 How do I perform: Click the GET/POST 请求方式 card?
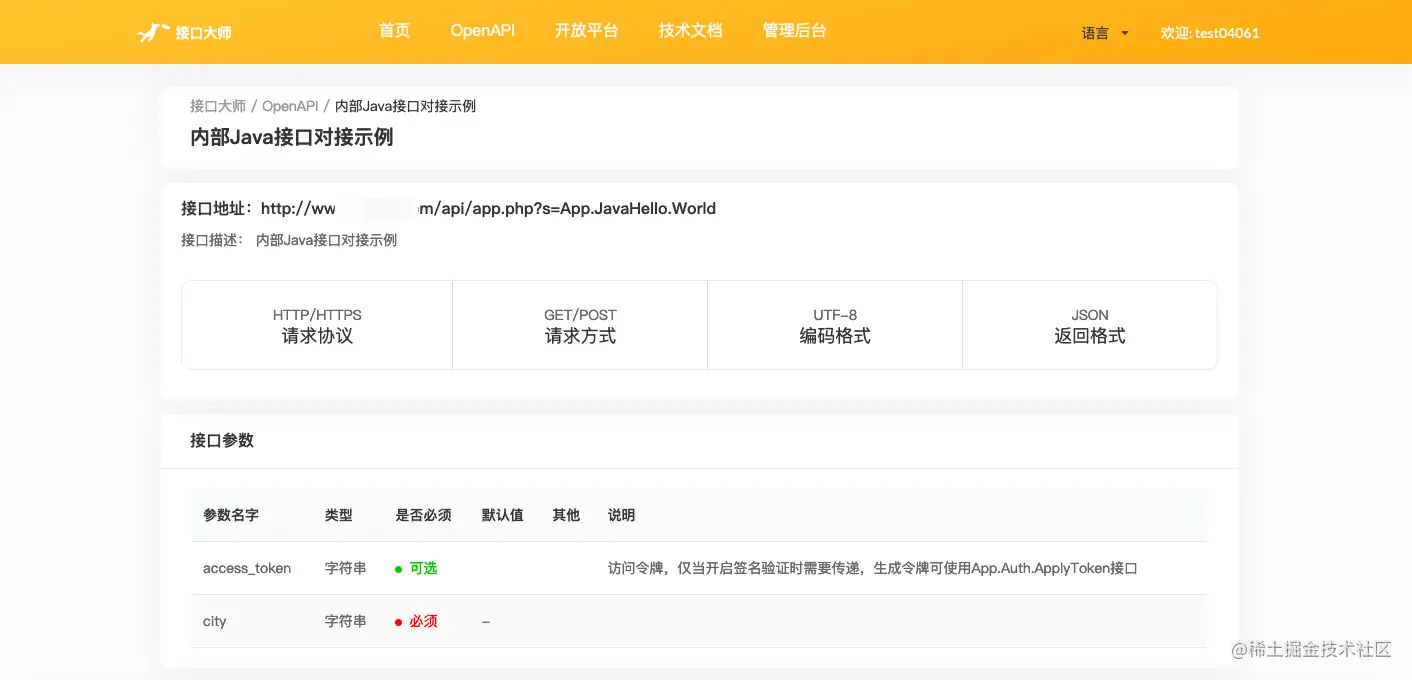pyautogui.click(x=580, y=325)
